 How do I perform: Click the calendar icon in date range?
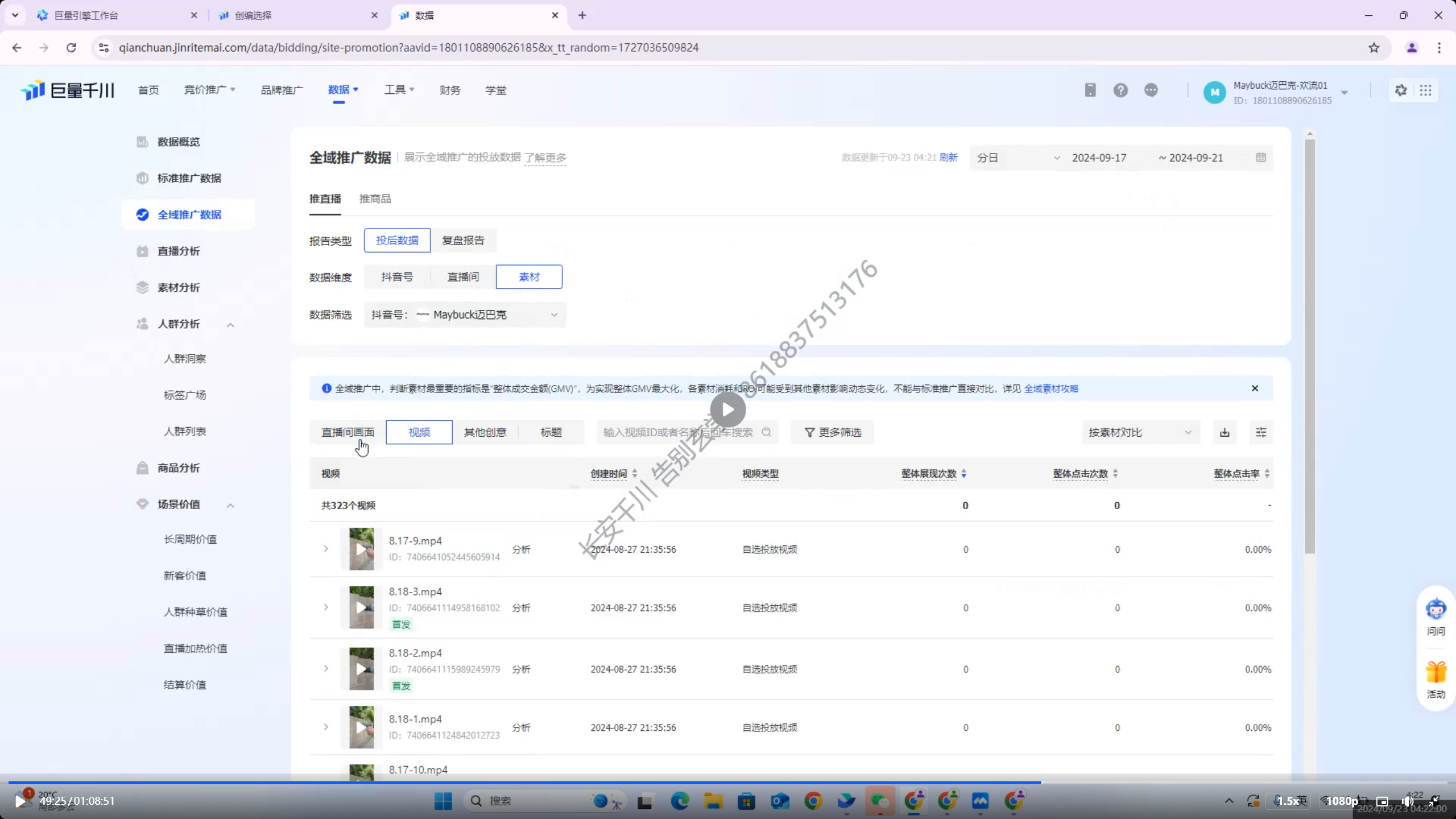tap(1260, 158)
